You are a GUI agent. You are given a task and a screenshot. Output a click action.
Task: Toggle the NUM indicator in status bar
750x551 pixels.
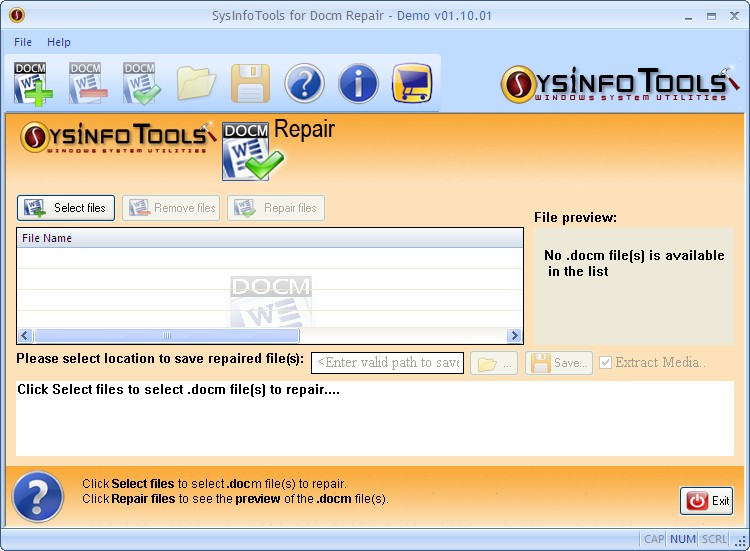[x=682, y=540]
